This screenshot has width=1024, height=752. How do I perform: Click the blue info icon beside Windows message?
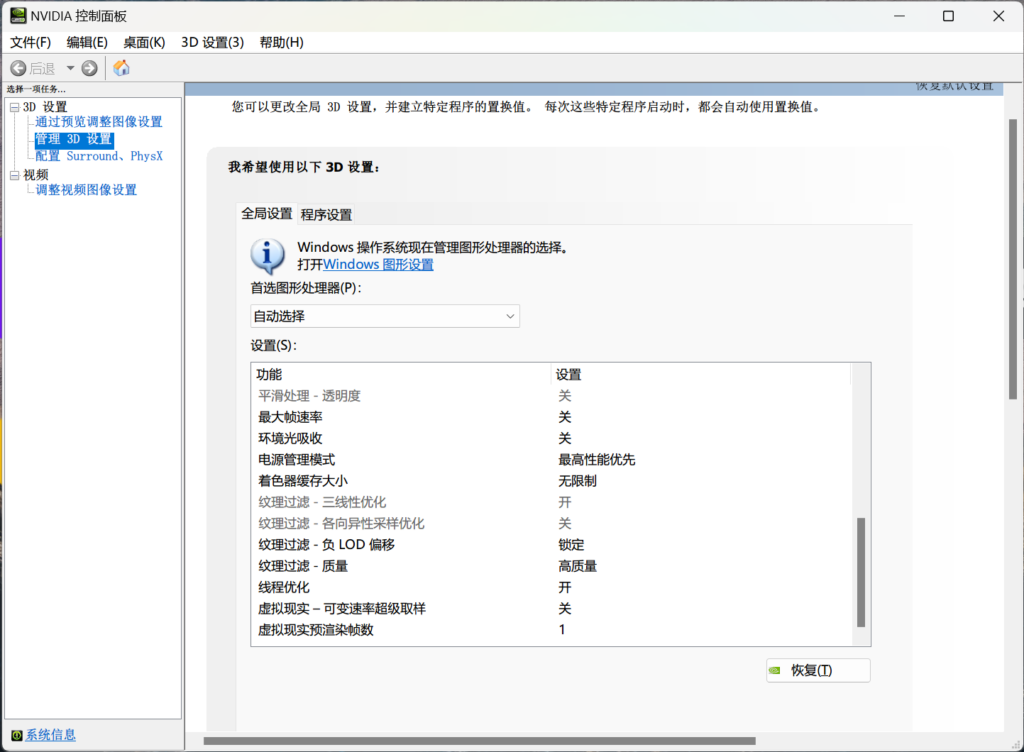[x=267, y=256]
